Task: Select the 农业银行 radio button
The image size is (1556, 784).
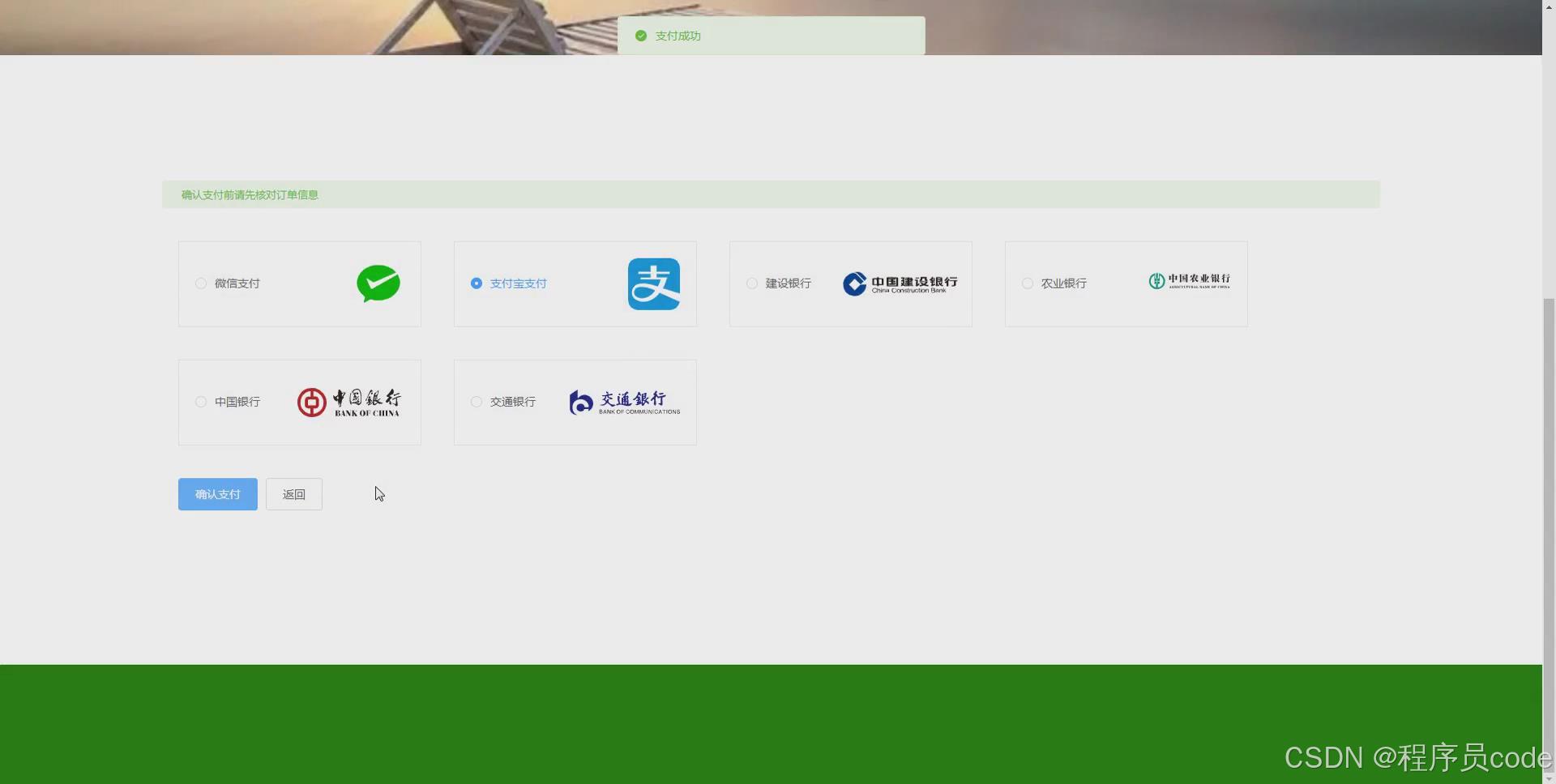Action: pyautogui.click(x=1027, y=283)
